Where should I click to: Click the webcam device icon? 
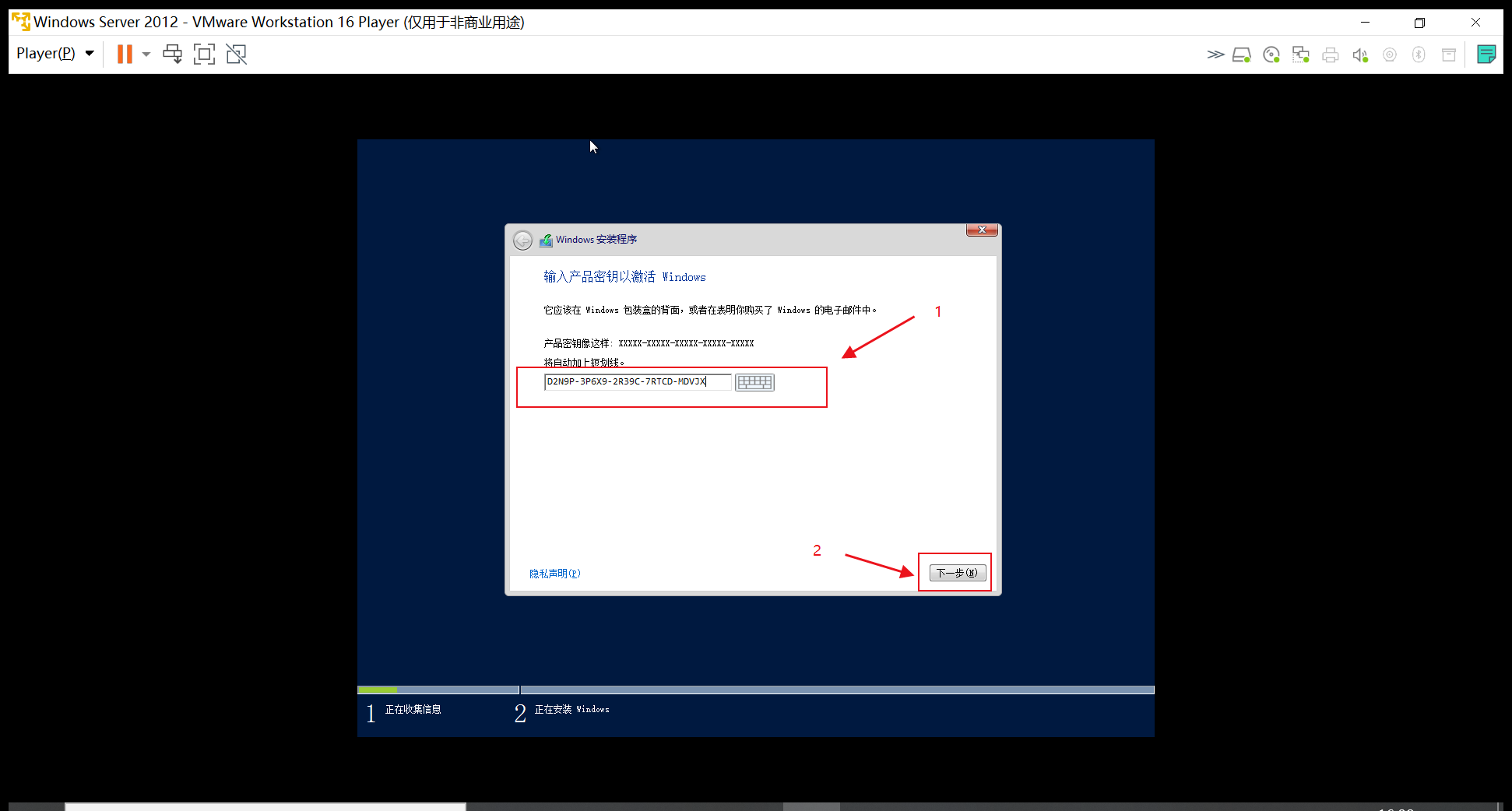1390,54
